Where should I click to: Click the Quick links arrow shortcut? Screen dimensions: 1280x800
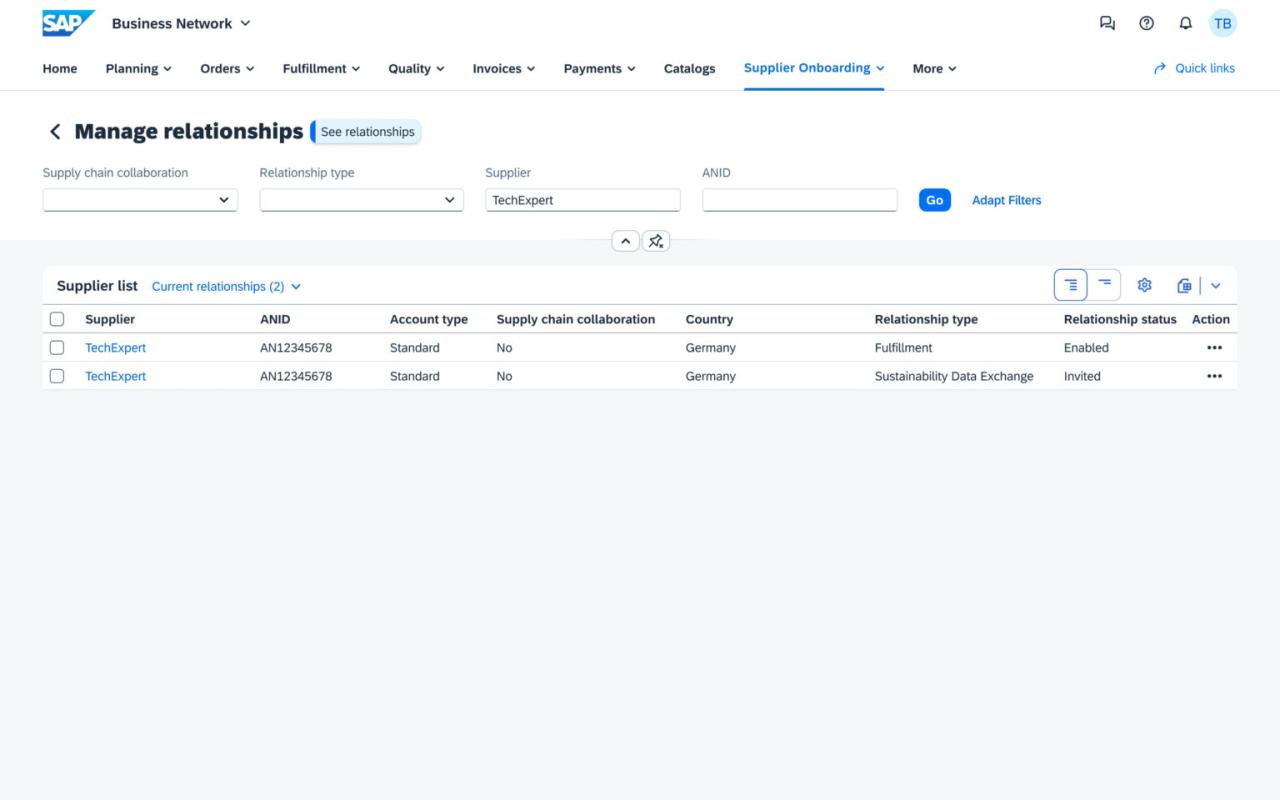(1194, 68)
